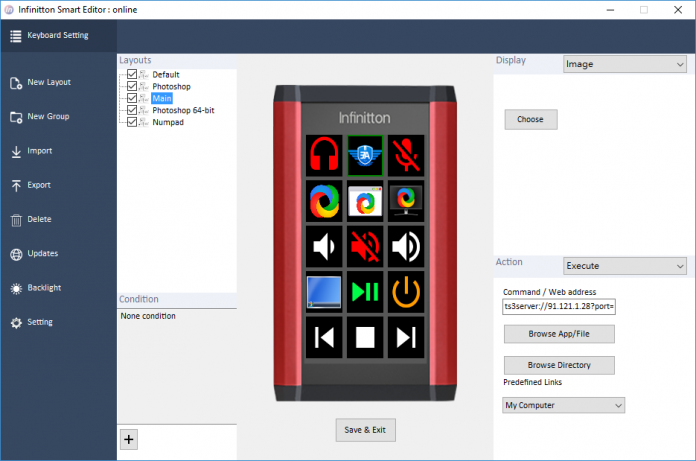The height and width of the screenshot is (461, 696).
Task: Click the Command / Web address field
Action: (559, 305)
